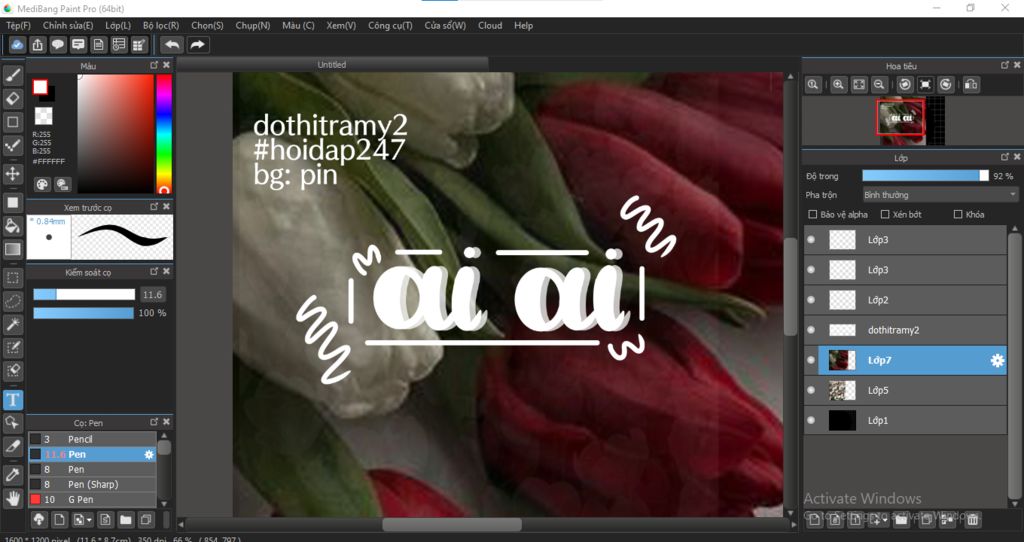Toggle visibility of Lớp7 layer
The image size is (1024, 542).
811,360
